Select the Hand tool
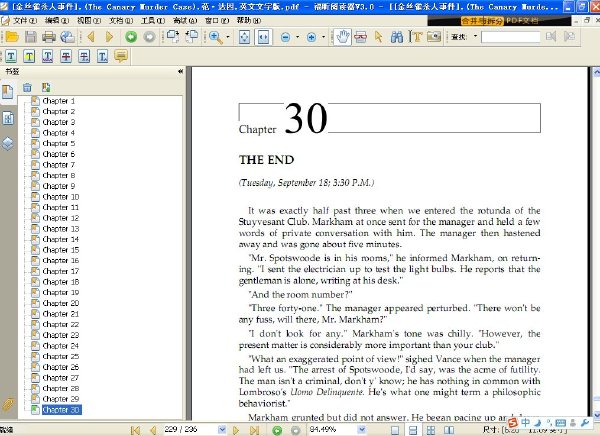 (342, 37)
